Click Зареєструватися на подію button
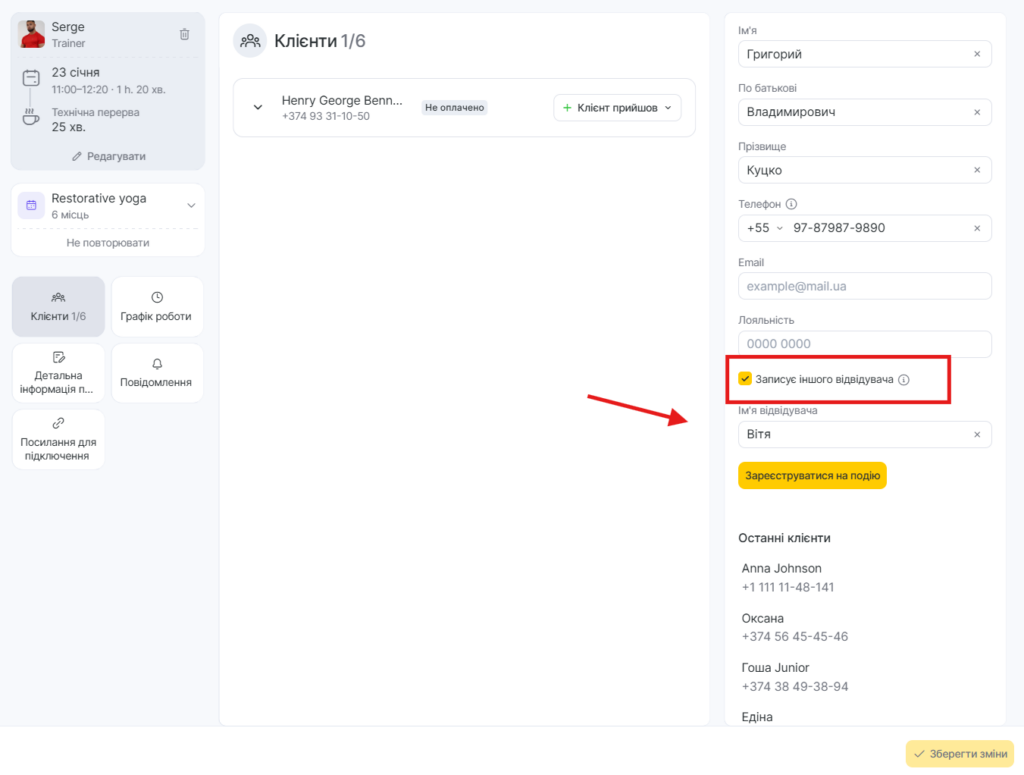Screen dimensions: 1024x775 click(x=812, y=475)
